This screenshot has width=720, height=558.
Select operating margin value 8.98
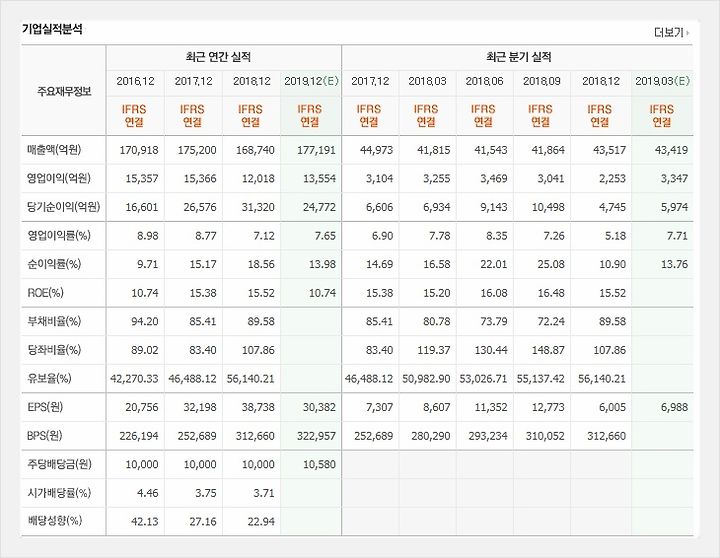147,236
